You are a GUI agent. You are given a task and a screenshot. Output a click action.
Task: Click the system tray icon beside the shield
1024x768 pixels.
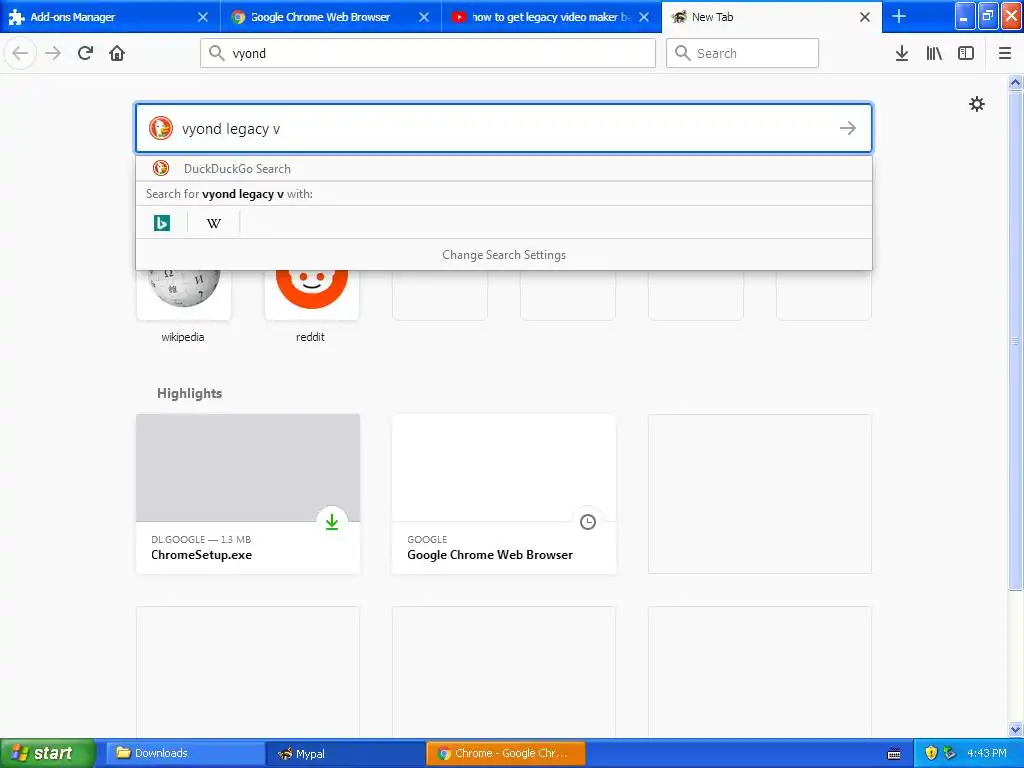pos(950,753)
